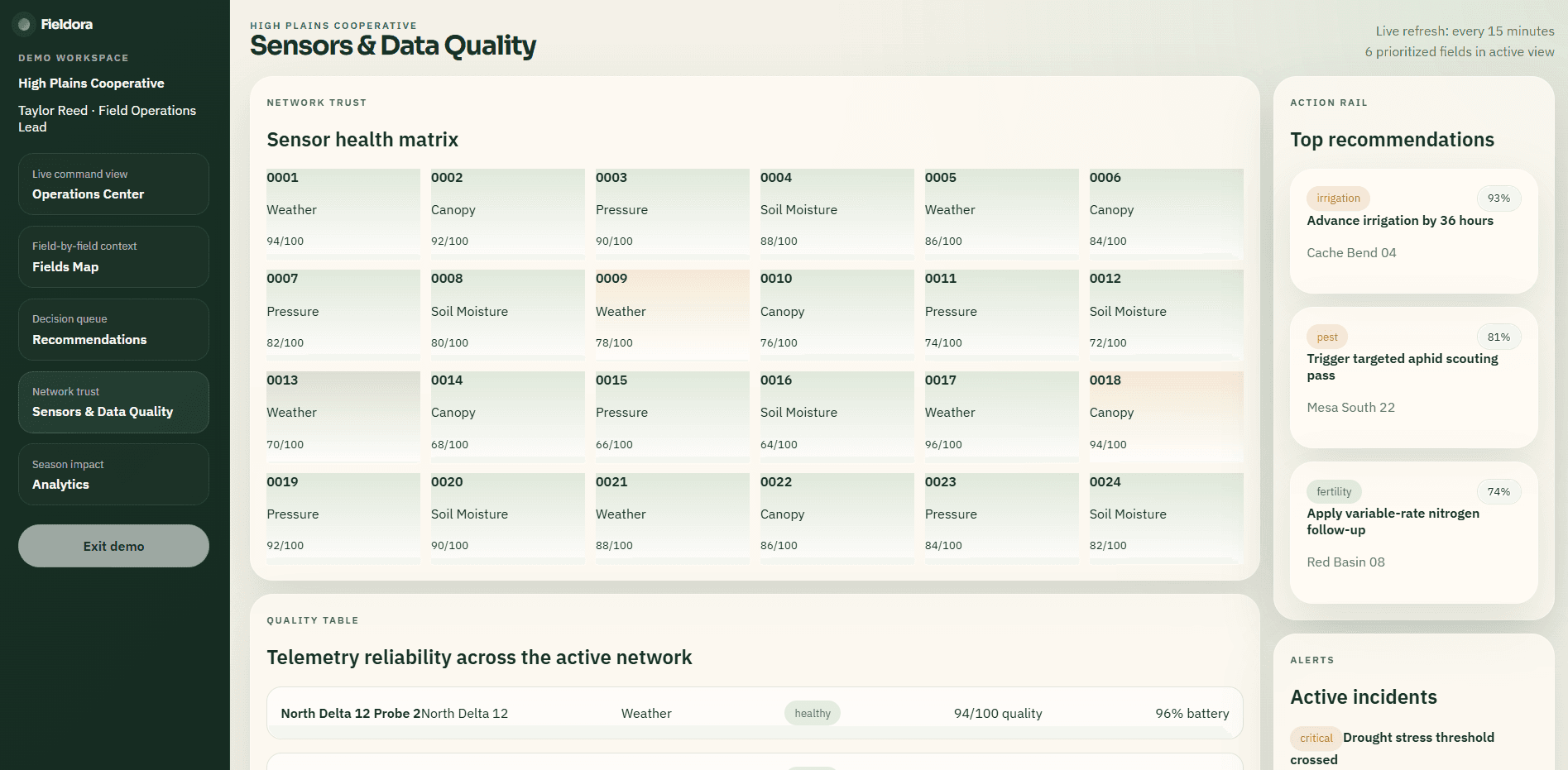This screenshot has height=770, width=1568.
Task: Click critical badge in Active incidents
Action: tap(1316, 738)
